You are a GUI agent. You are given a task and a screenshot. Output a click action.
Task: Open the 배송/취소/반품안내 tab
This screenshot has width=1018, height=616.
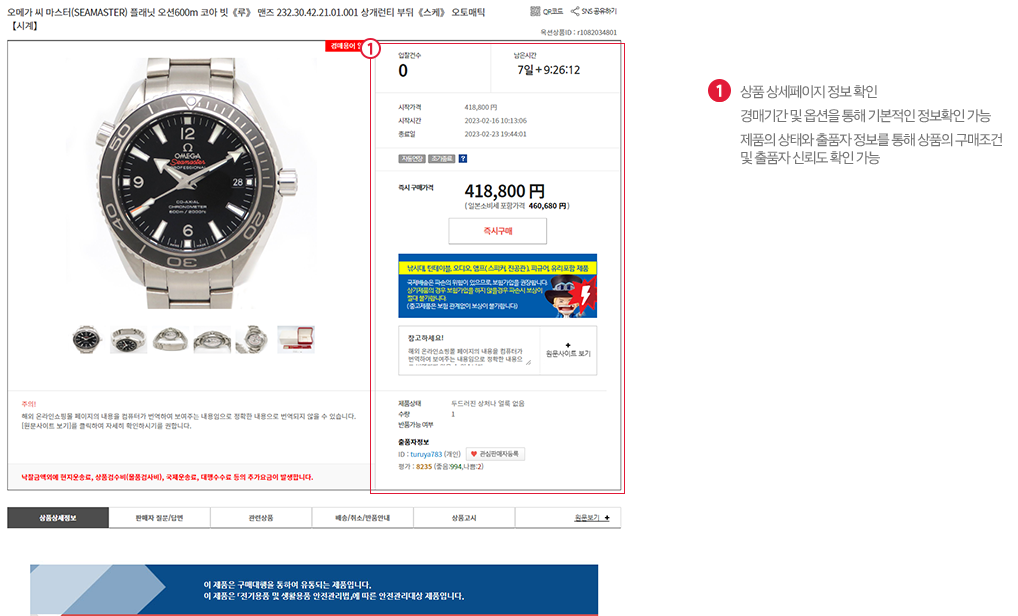(362, 518)
